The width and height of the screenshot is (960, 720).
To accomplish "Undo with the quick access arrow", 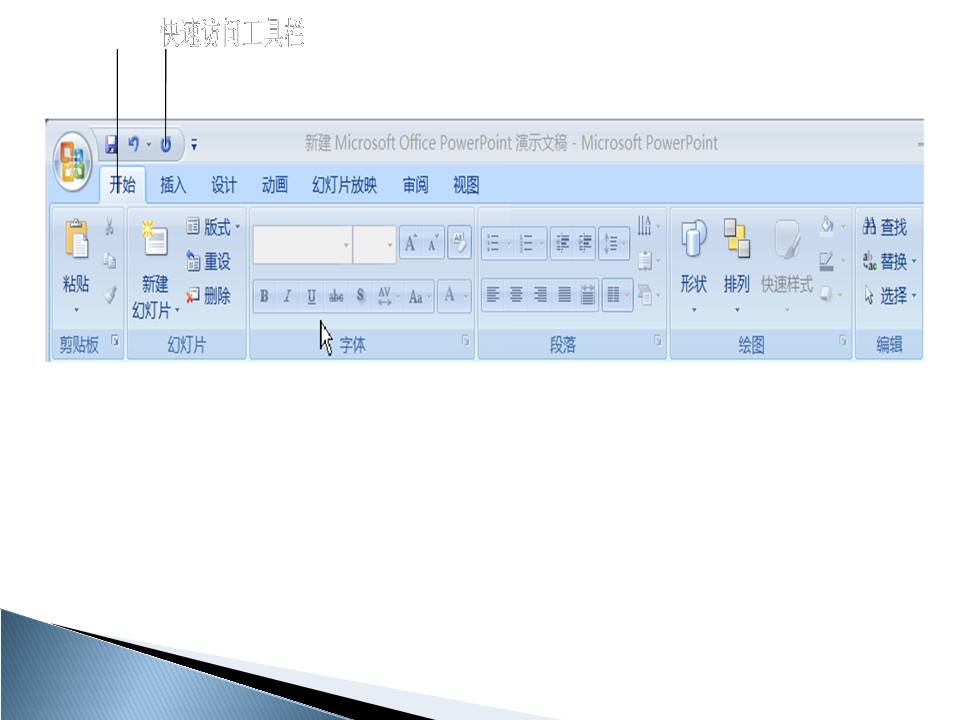I will click(x=133, y=144).
